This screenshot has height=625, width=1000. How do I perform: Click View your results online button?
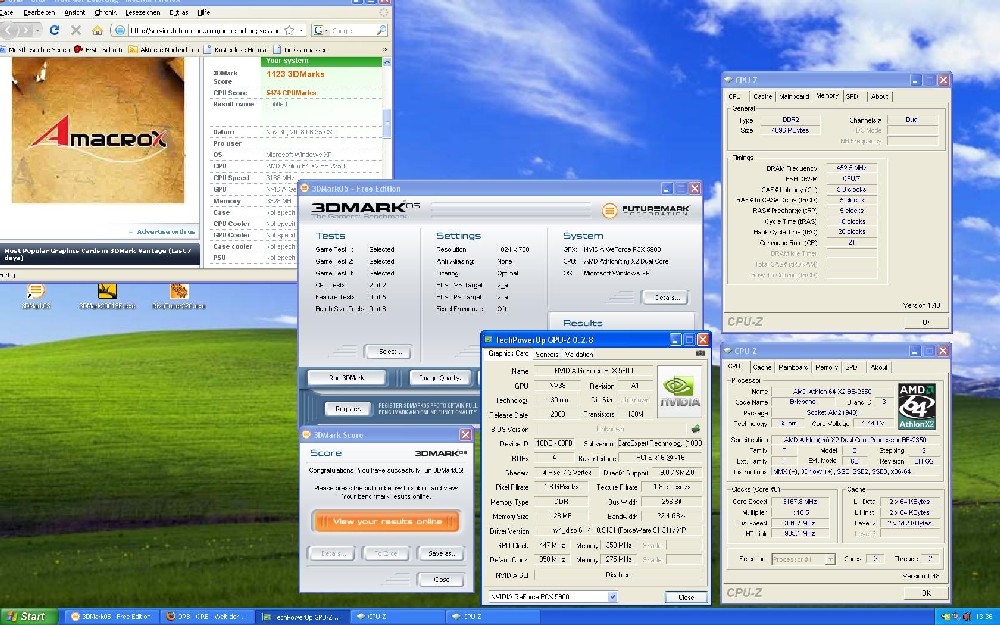pos(386,521)
